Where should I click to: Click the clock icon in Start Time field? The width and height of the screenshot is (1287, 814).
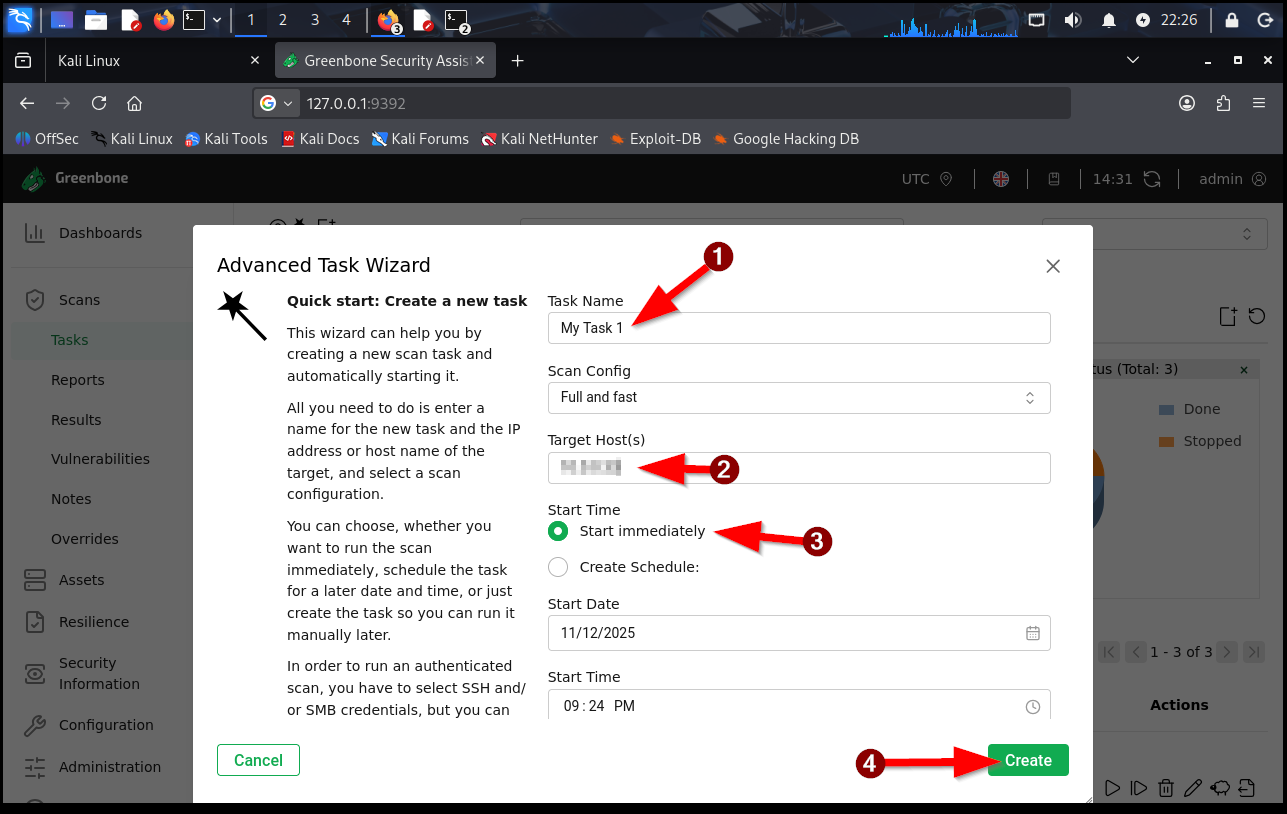coord(1032,706)
